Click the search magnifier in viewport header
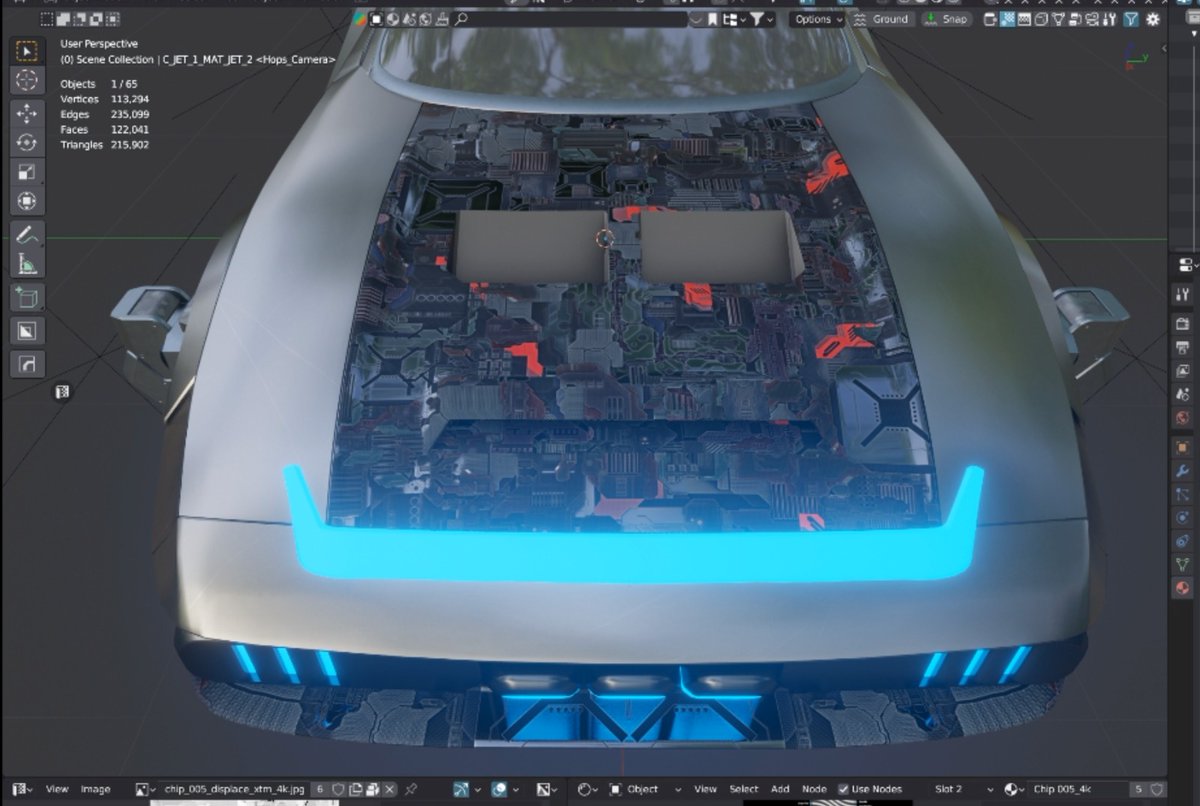Screen dimensions: 1200x806 461,19
